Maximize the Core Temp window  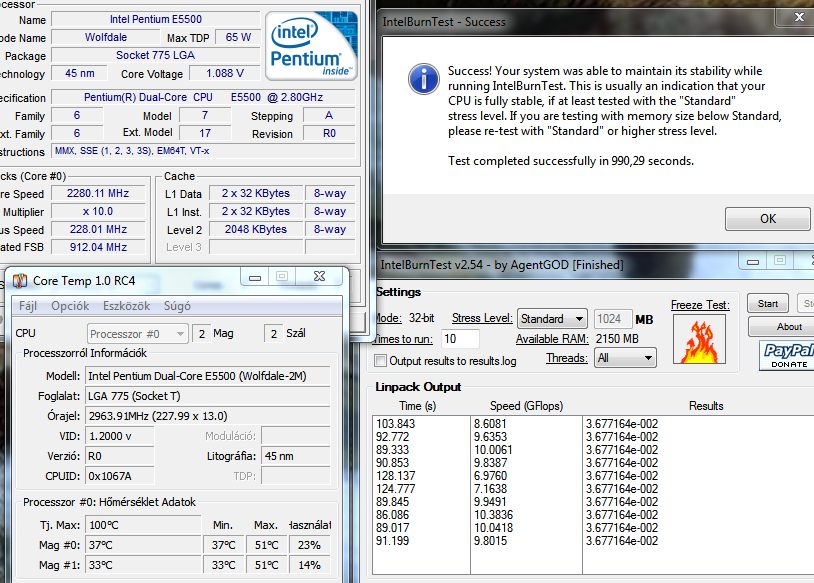click(282, 277)
